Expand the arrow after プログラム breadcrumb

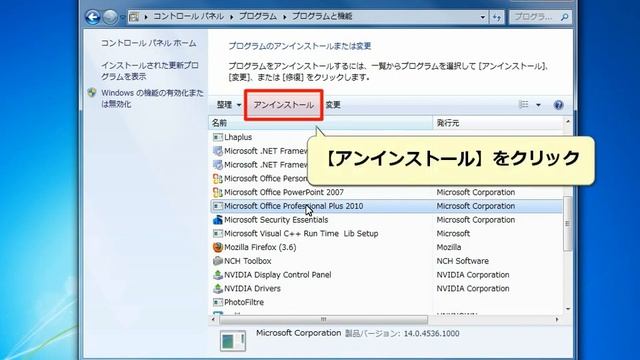tap(284, 17)
